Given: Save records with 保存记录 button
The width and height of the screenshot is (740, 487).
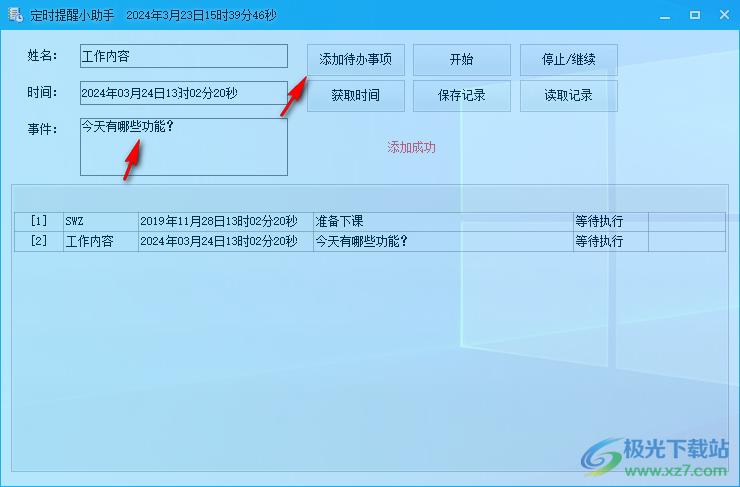Looking at the screenshot, I should coord(462,96).
